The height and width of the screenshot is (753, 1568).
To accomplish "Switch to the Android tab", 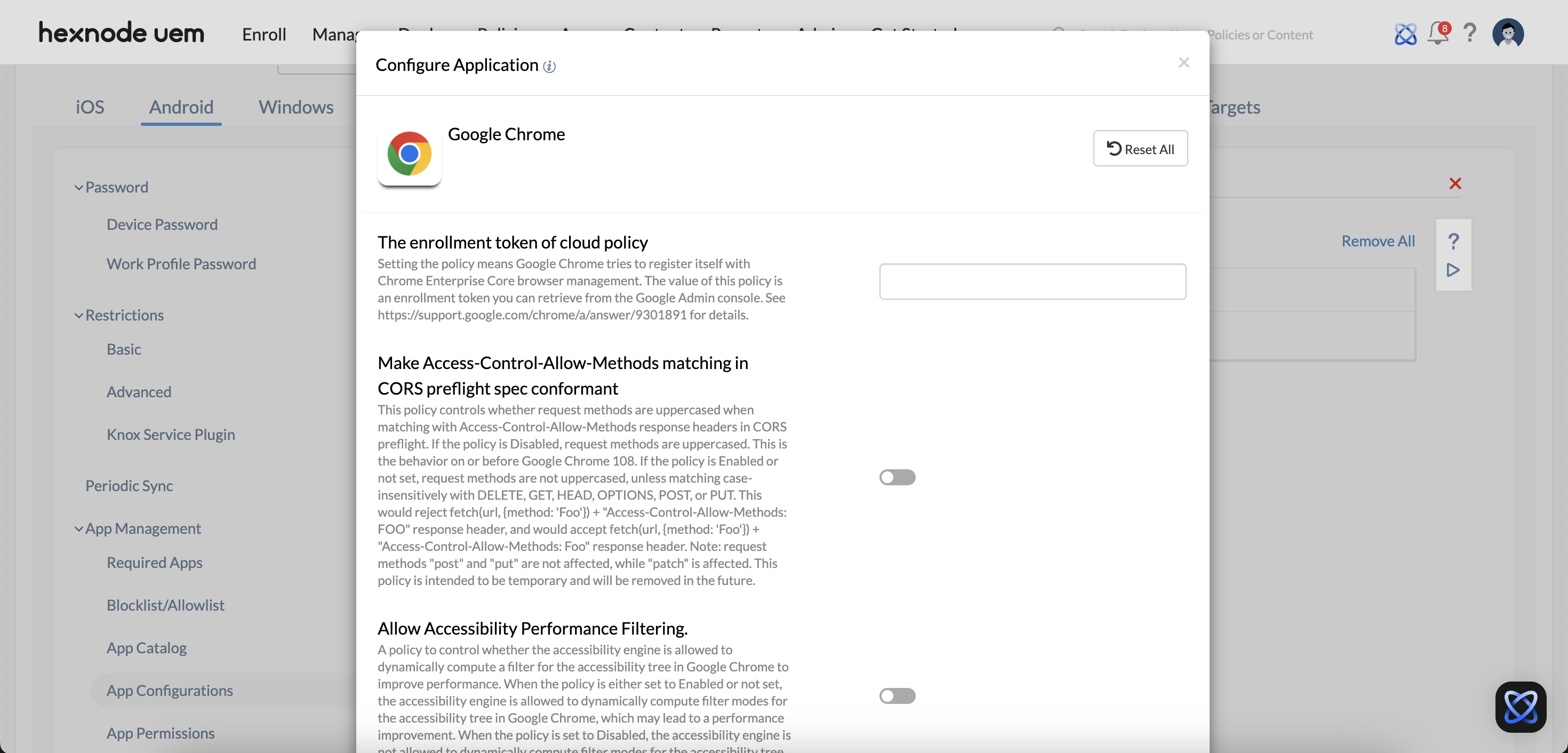I will [x=181, y=107].
